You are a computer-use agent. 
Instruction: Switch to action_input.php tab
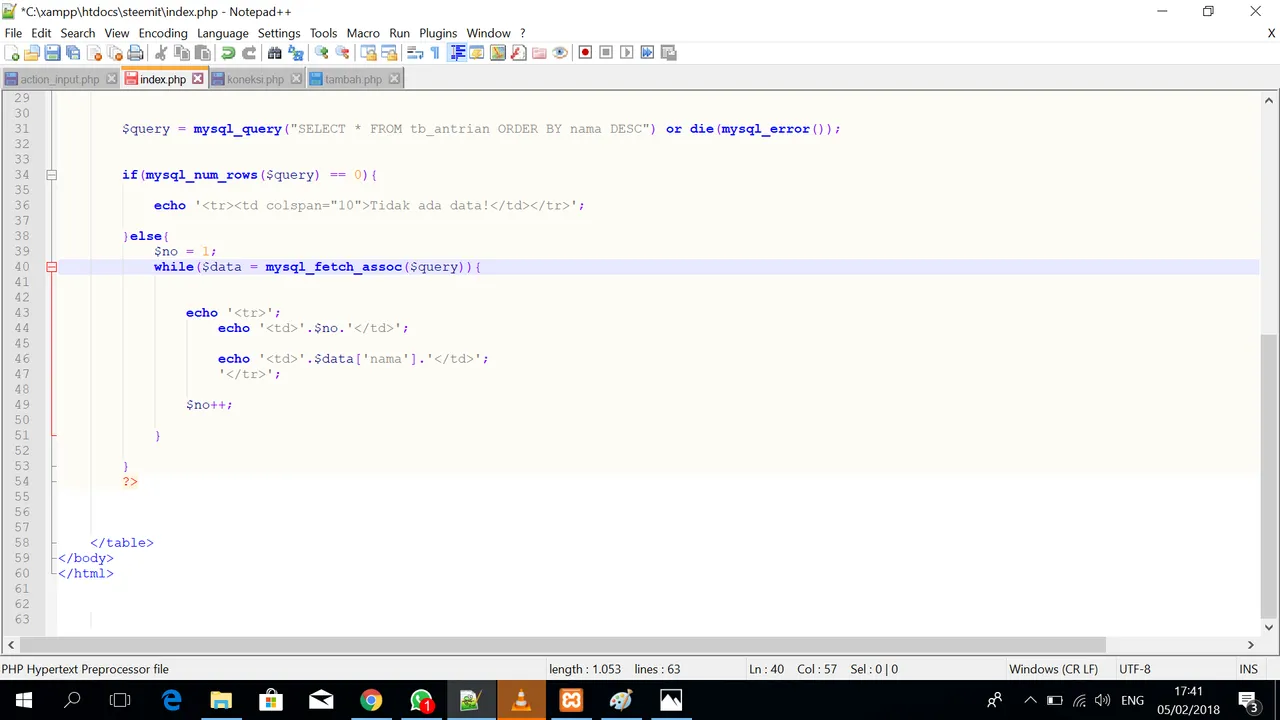(x=59, y=79)
